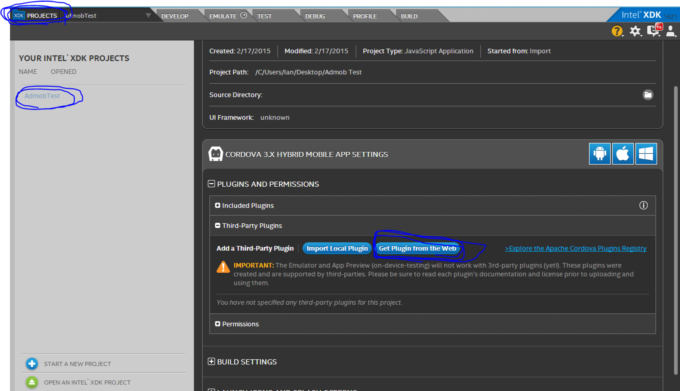Screen dimensions: 680x391
Task: Expand the Permissions section
Action: 218,324
